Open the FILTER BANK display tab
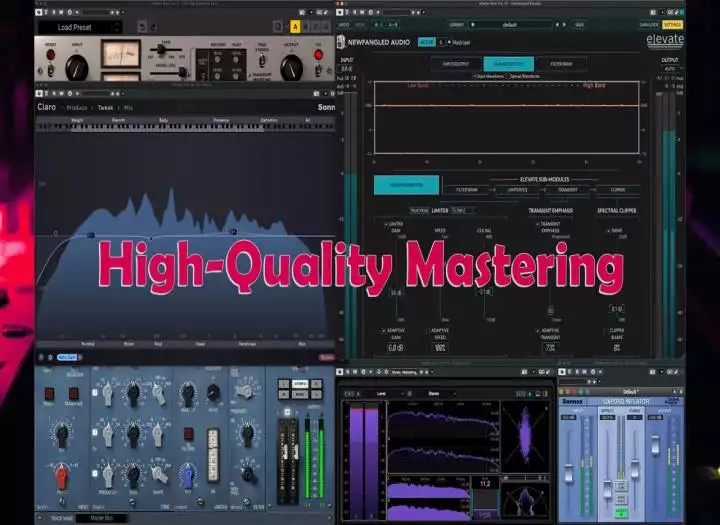Image resolution: width=720 pixels, height=525 pixels. point(561,64)
